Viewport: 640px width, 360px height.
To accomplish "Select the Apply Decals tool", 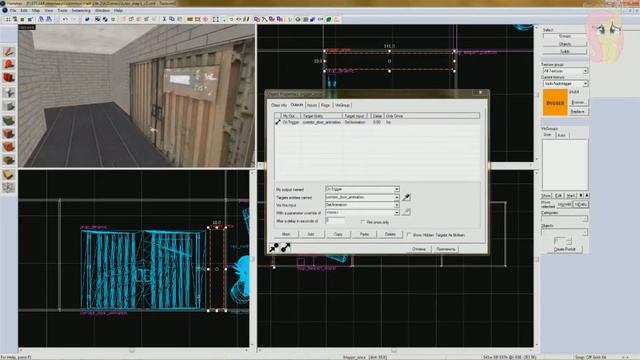I will [x=9, y=147].
